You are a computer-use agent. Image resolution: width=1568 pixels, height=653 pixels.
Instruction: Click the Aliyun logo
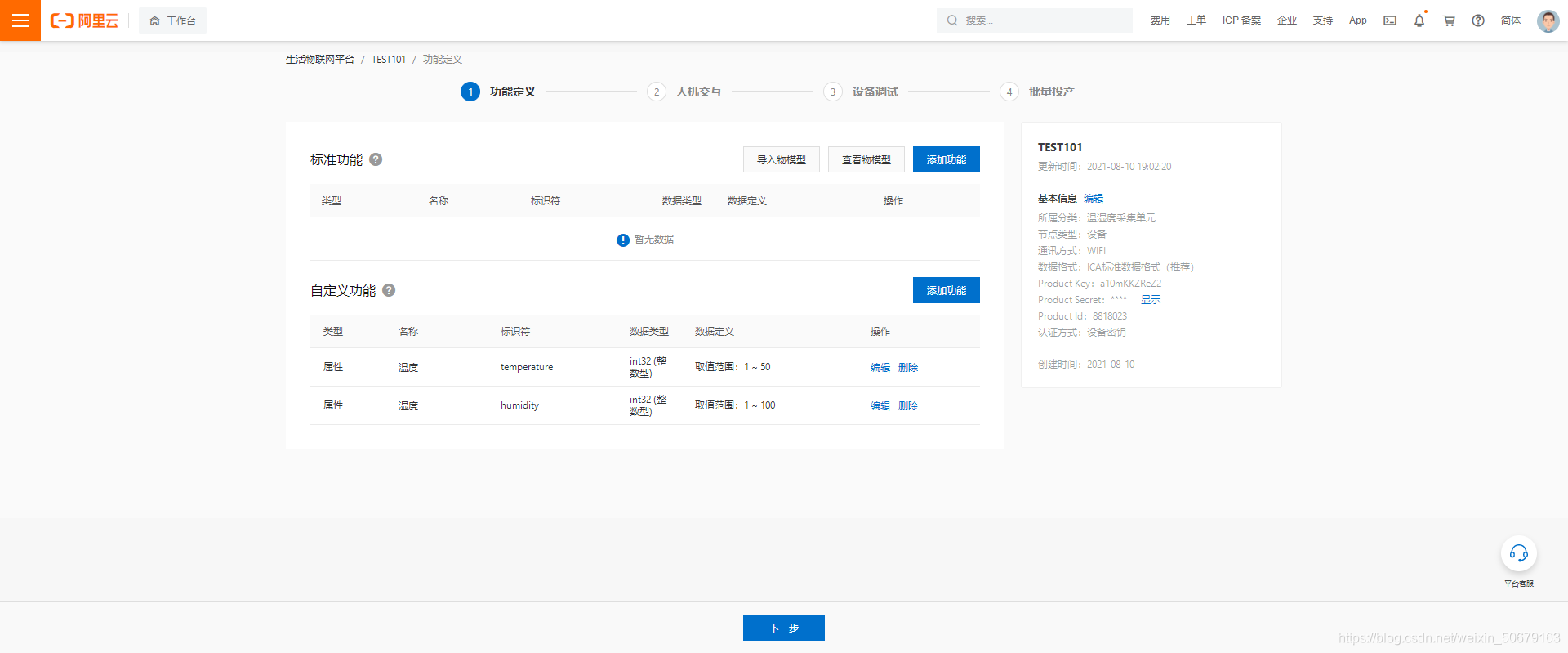(x=84, y=20)
